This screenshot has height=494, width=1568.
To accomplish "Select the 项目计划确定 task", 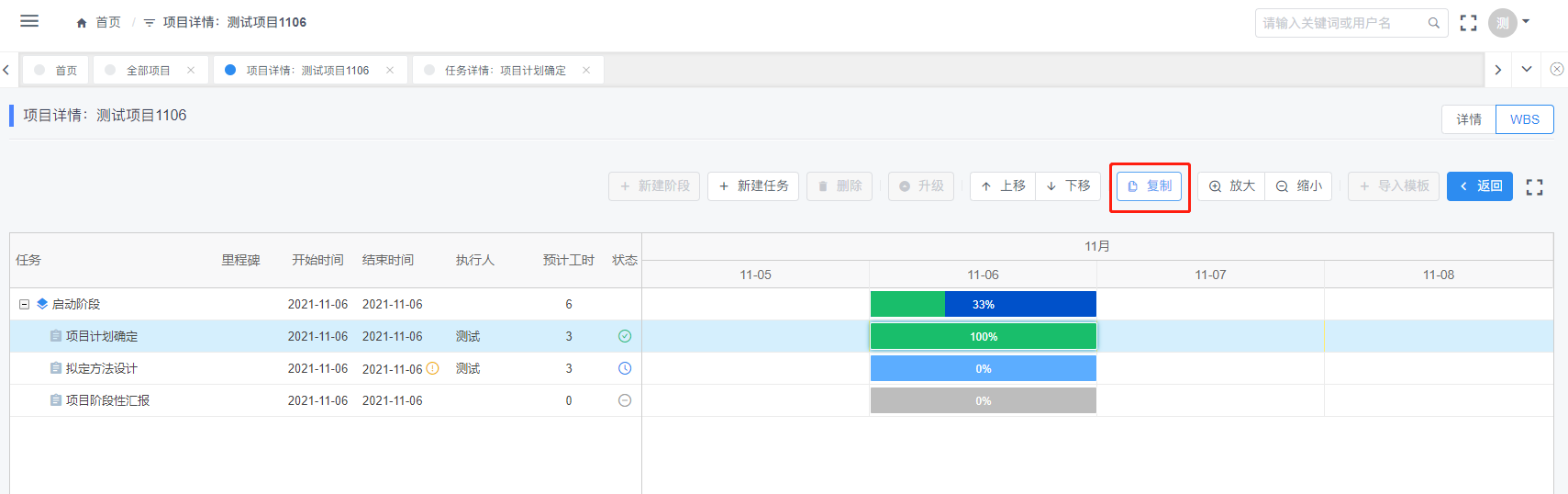I will coord(102,336).
